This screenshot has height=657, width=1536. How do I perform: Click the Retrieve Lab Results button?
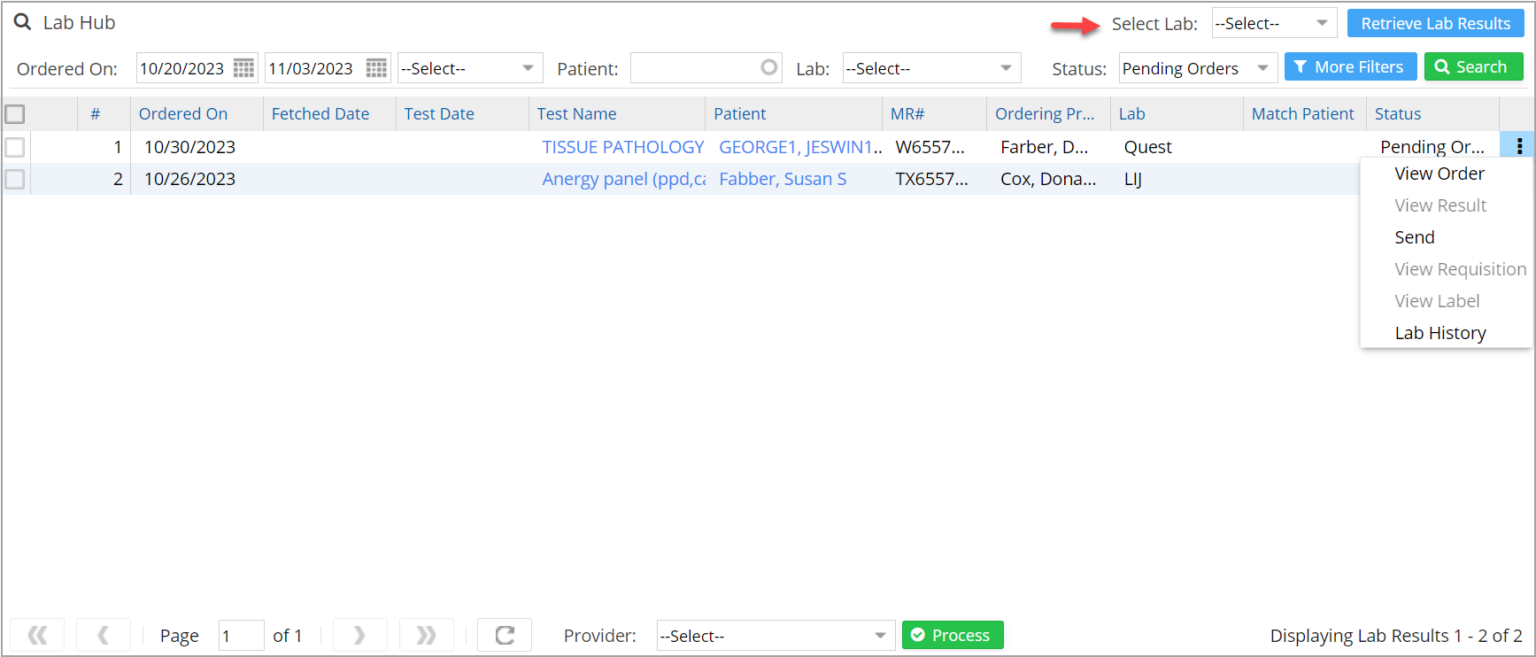pos(1435,22)
